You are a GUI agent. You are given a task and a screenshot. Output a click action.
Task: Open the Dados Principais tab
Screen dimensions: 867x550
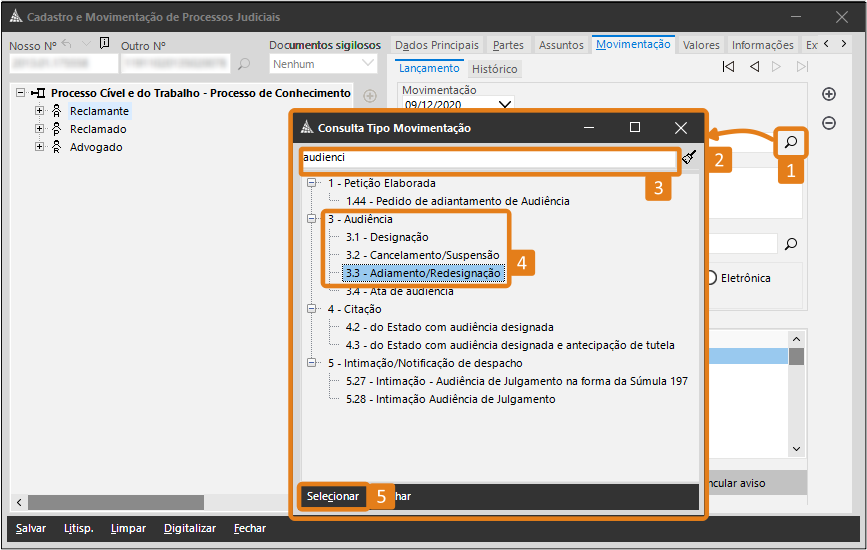(x=436, y=45)
